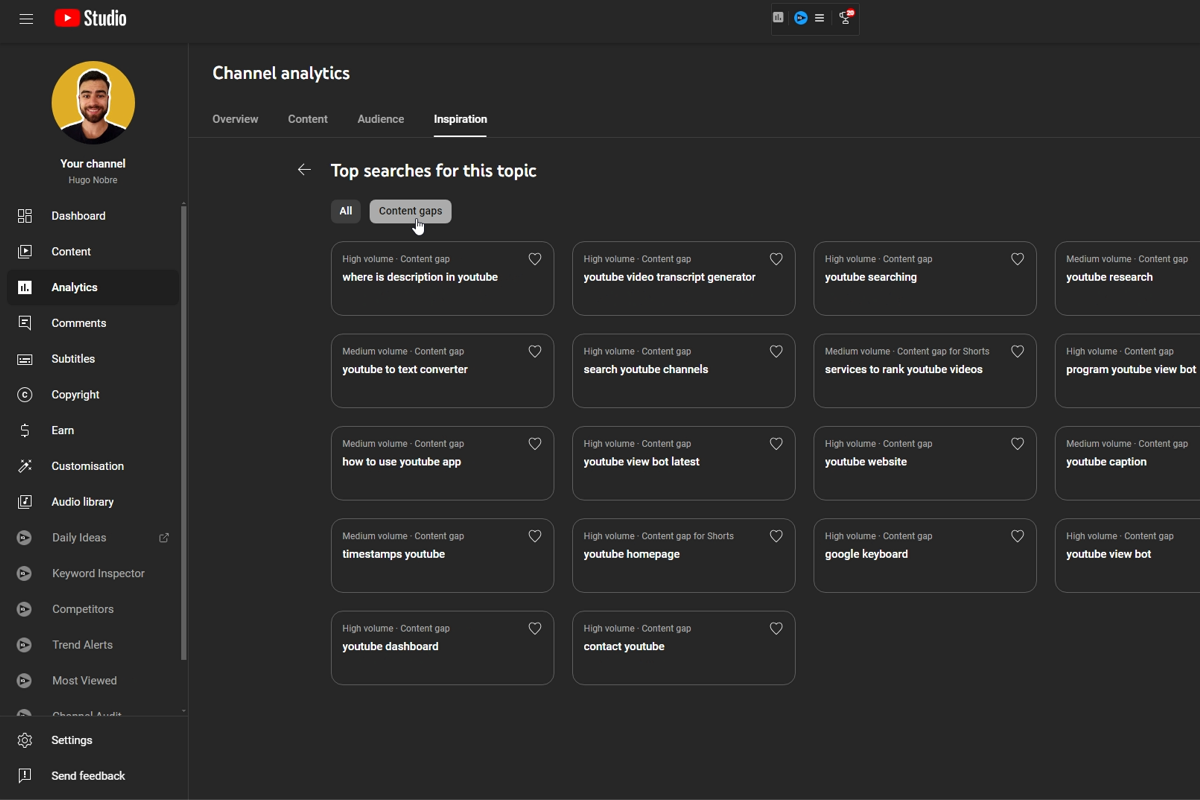This screenshot has height=800, width=1200.
Task: Toggle the Content gaps filter chip
Action: click(410, 211)
